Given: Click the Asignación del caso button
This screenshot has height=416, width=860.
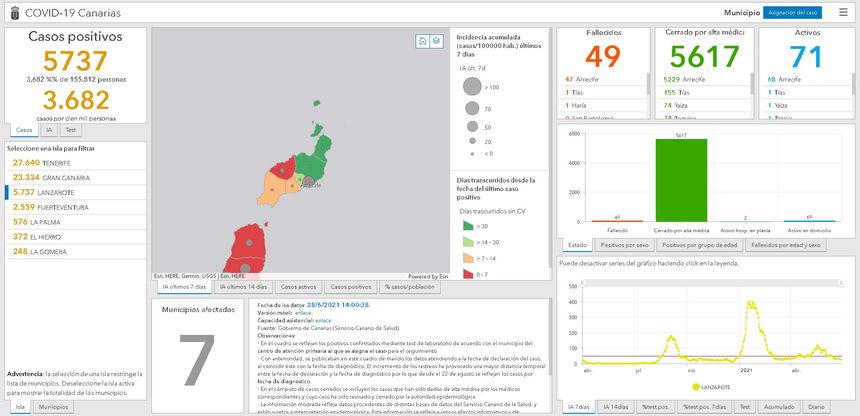Looking at the screenshot, I should 791,13.
